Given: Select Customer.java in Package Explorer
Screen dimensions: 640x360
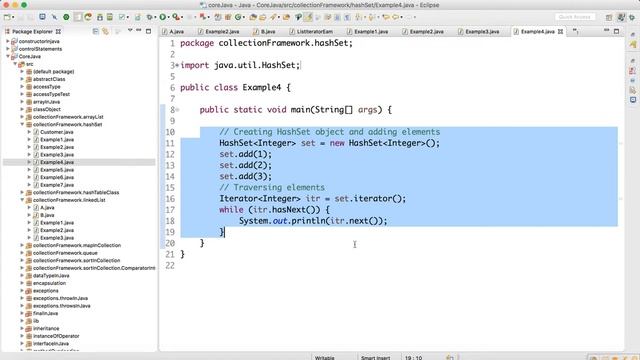Looking at the screenshot, I should (57, 132).
